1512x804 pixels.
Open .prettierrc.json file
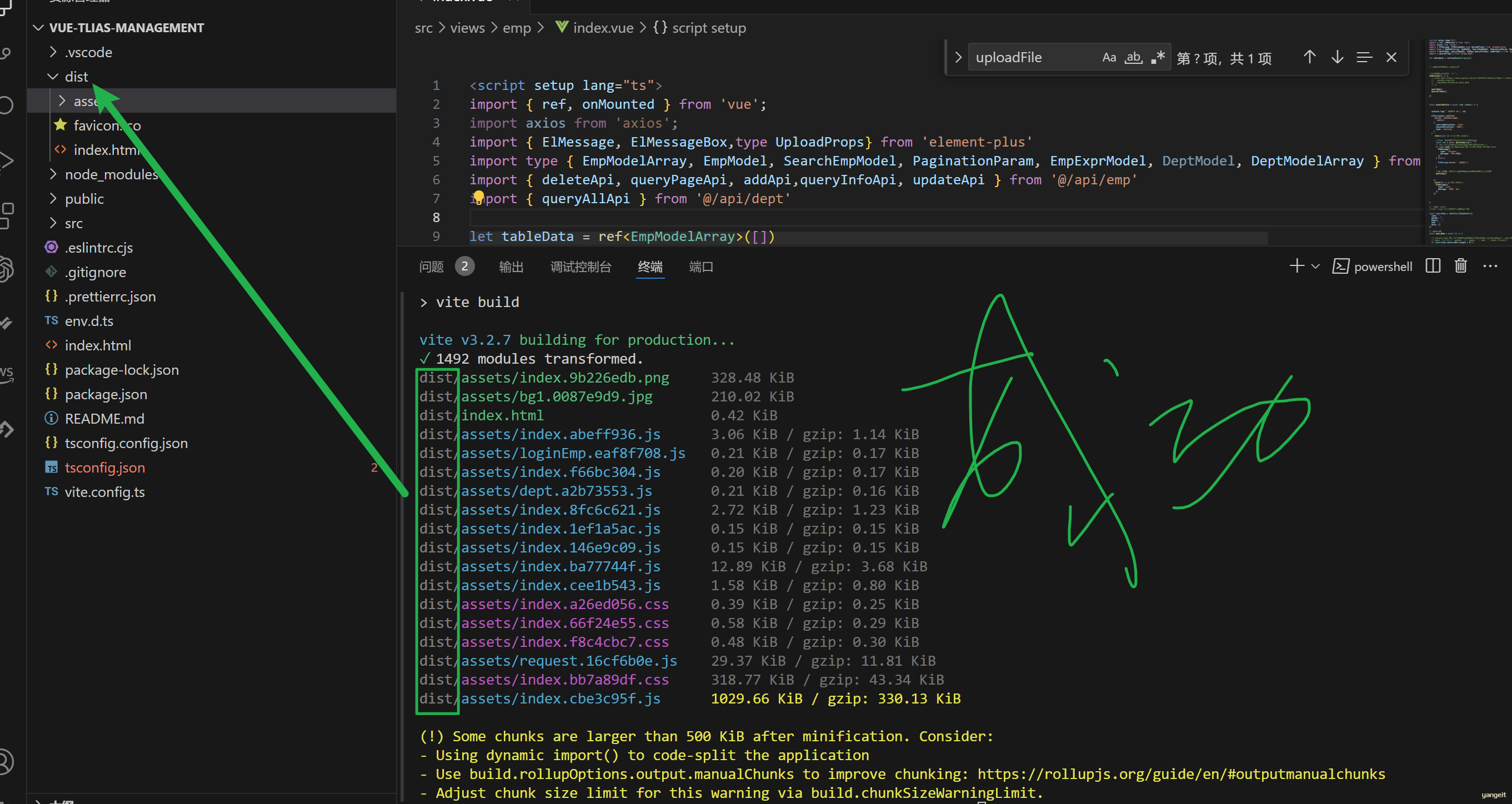coord(111,297)
